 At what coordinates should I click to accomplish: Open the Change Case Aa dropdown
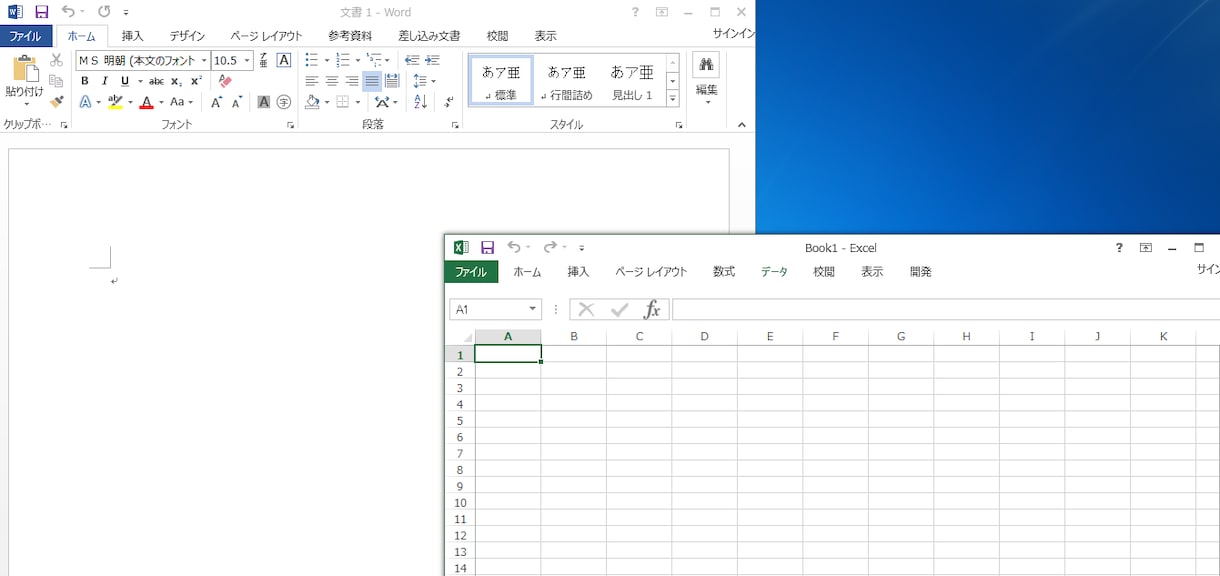pyautogui.click(x=182, y=102)
